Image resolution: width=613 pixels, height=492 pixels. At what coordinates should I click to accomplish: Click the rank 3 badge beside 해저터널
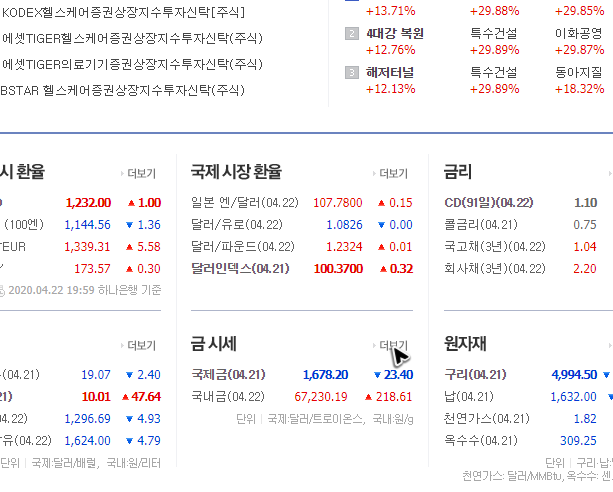[352, 73]
